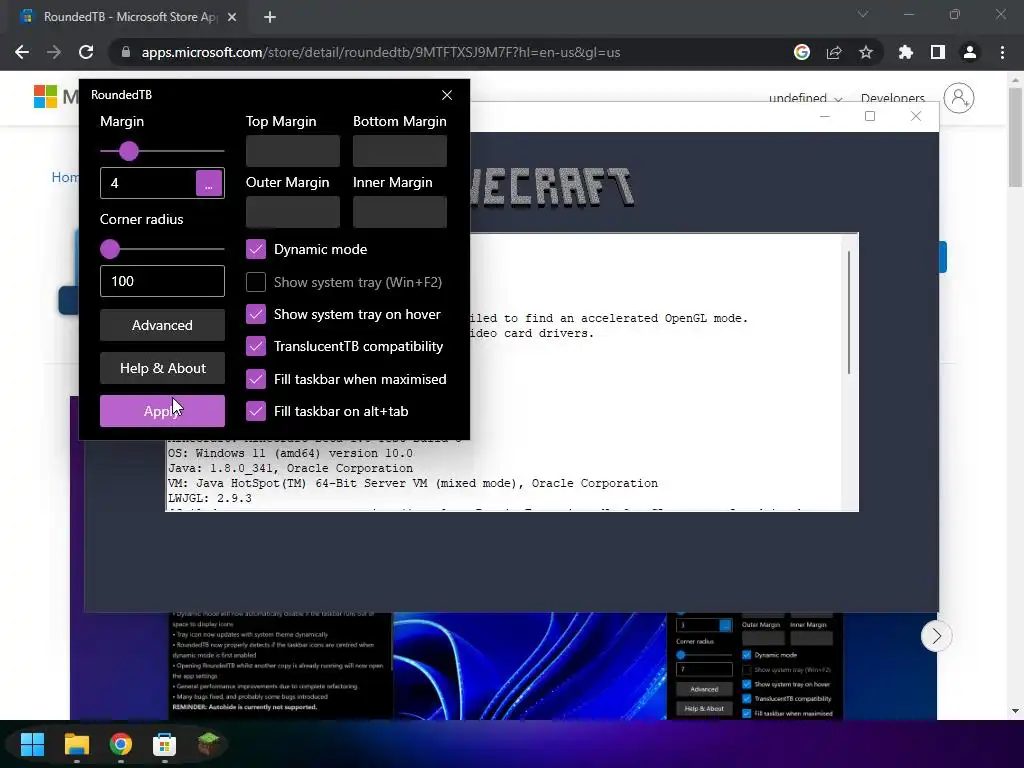Open Help & About
The image size is (1024, 768).
(162, 368)
